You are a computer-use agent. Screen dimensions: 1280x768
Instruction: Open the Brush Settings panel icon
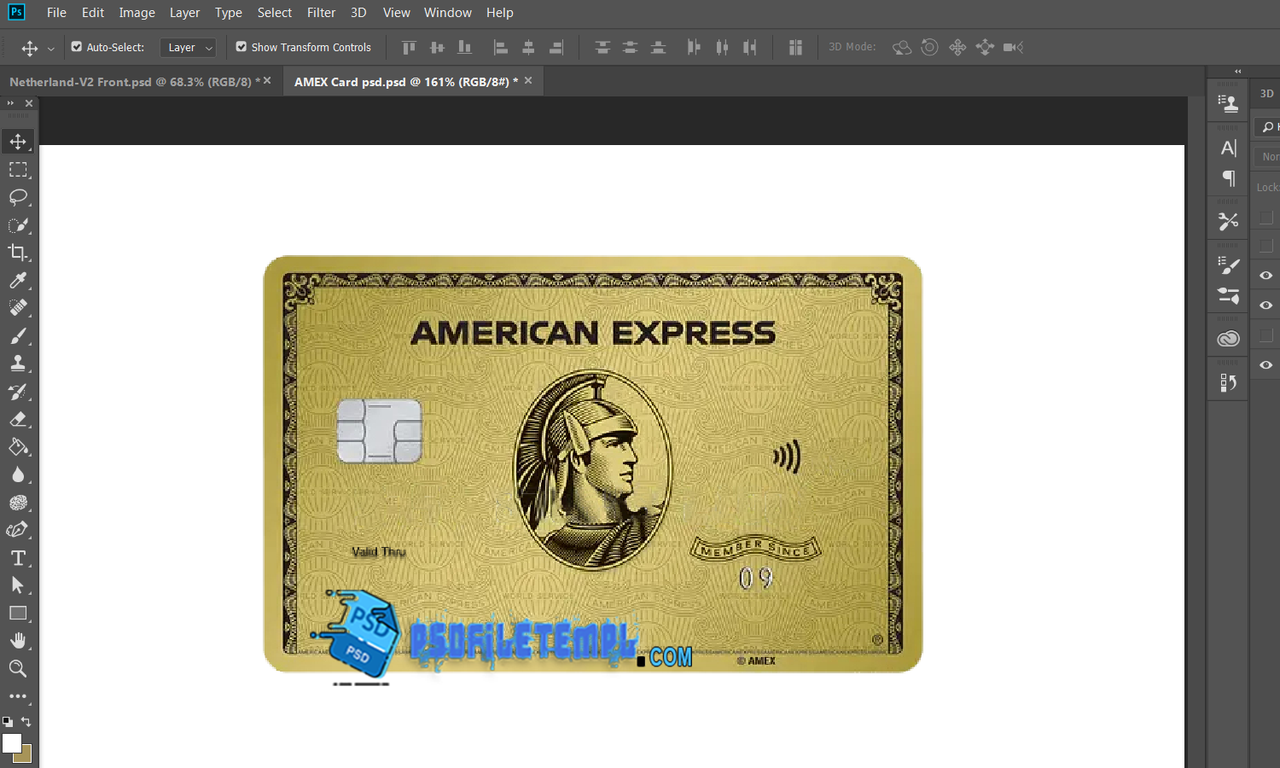pos(1228,266)
